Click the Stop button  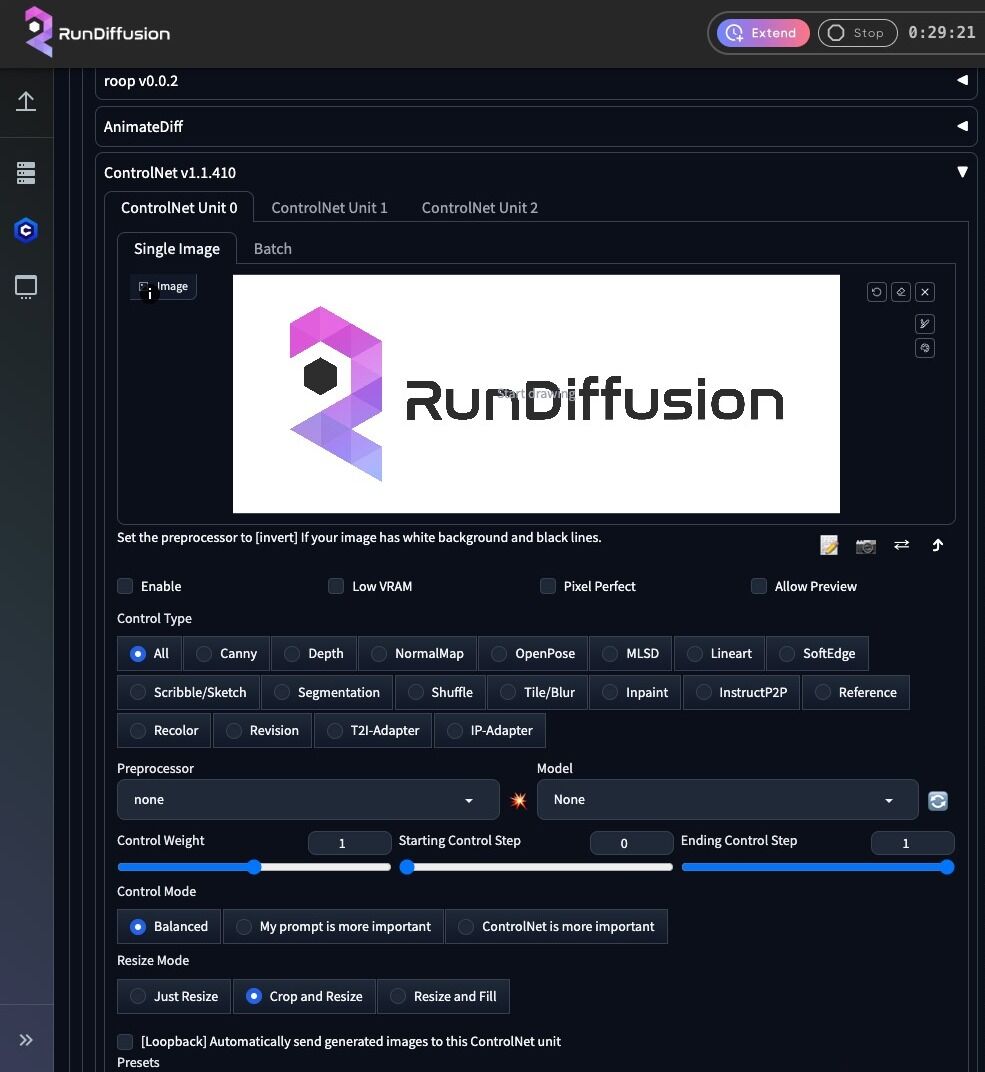[x=857, y=33]
